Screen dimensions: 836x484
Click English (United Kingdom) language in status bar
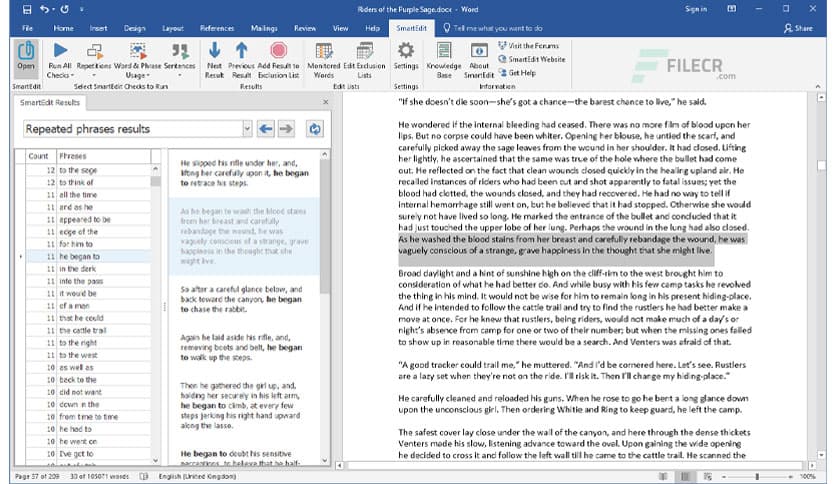197,476
